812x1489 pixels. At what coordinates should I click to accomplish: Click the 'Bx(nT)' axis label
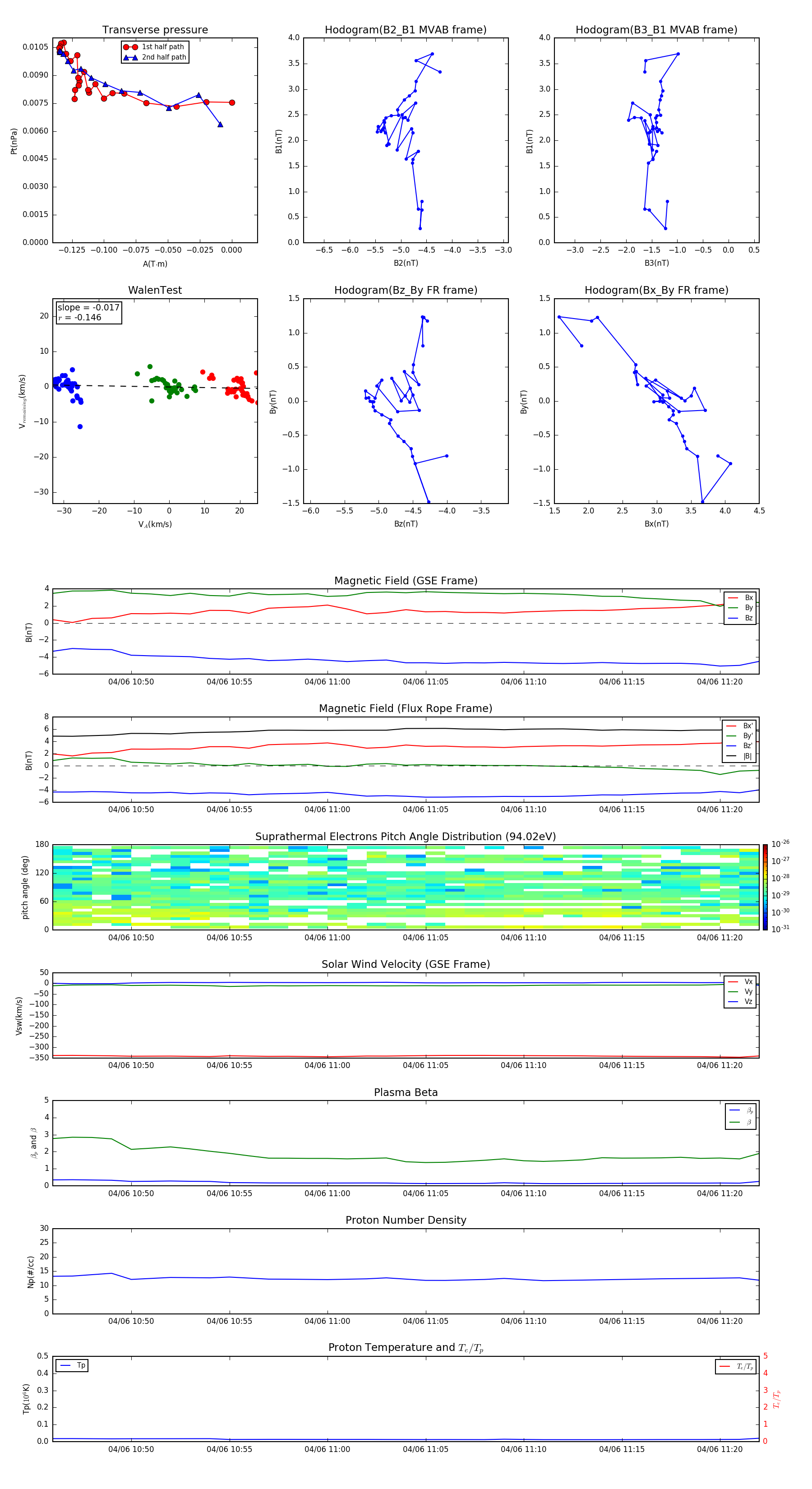click(x=656, y=524)
